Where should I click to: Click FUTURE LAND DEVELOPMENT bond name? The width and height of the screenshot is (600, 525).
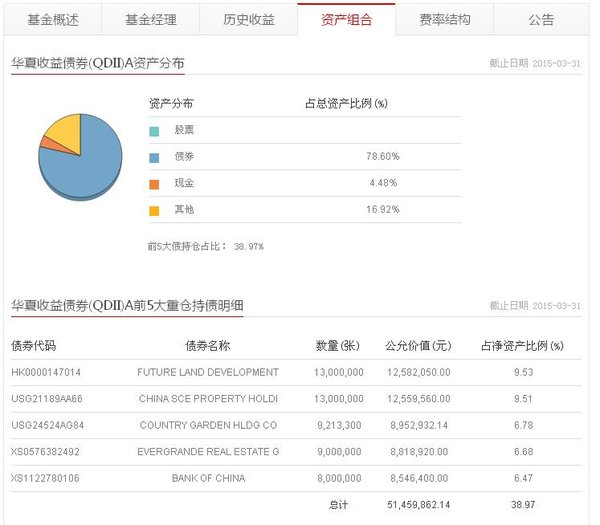(x=208, y=372)
